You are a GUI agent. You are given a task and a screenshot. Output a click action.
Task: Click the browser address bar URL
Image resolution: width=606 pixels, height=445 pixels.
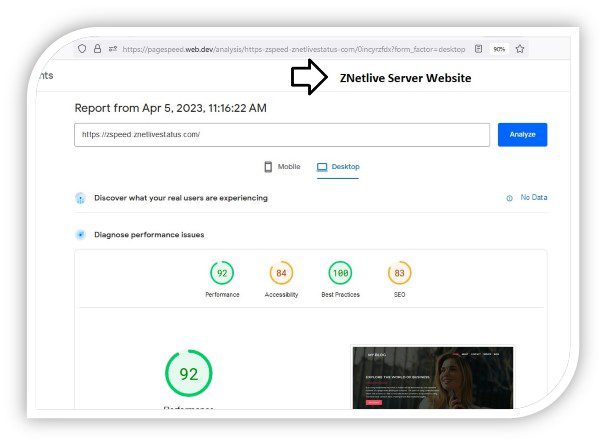[290, 48]
